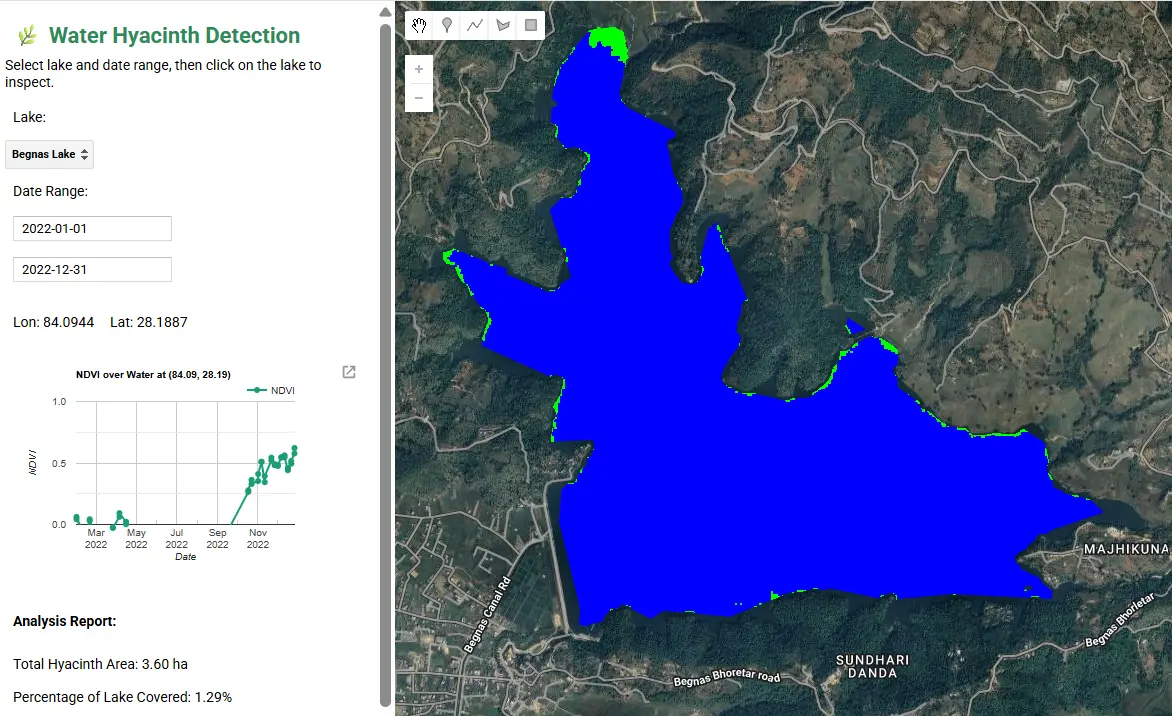Click the NDVI legend entry in chart
This screenshot has width=1172, height=716.
click(273, 390)
